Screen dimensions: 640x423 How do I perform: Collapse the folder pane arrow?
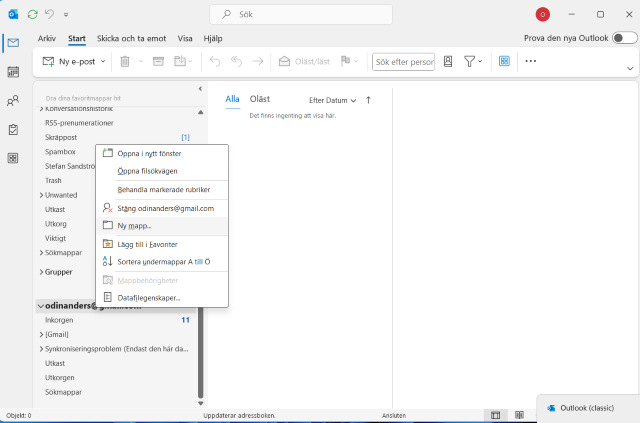(200, 89)
